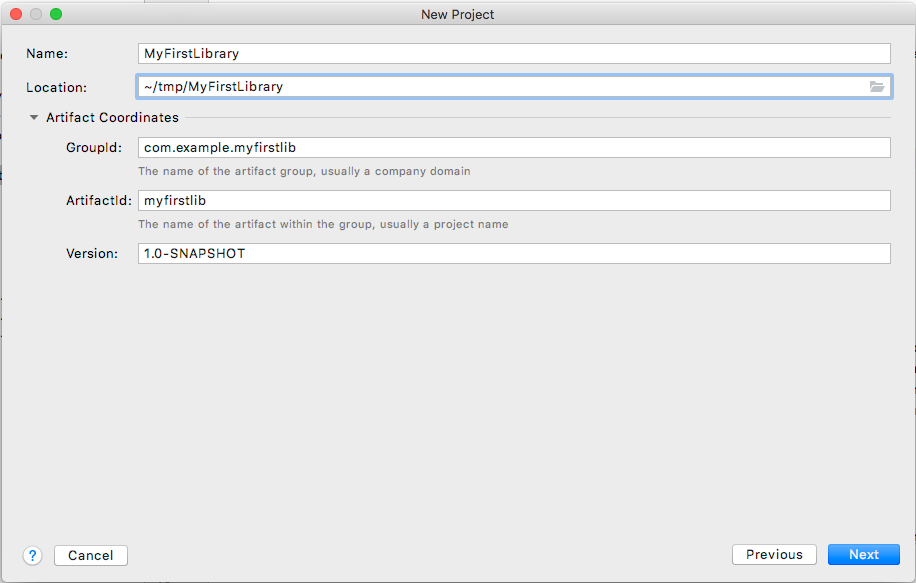
Task: Click the New Project dialog title bar
Action: 457,14
